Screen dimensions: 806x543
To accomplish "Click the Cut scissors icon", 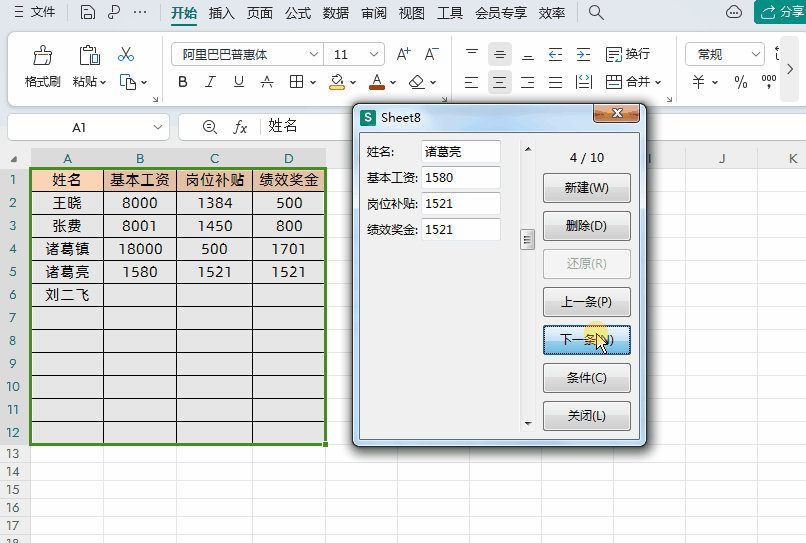I will click(x=126, y=54).
